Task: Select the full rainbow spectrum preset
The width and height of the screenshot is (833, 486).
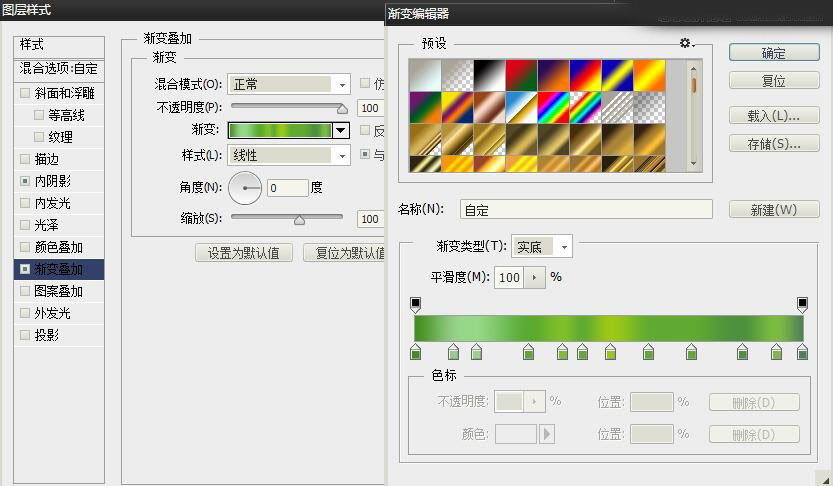Action: point(553,107)
